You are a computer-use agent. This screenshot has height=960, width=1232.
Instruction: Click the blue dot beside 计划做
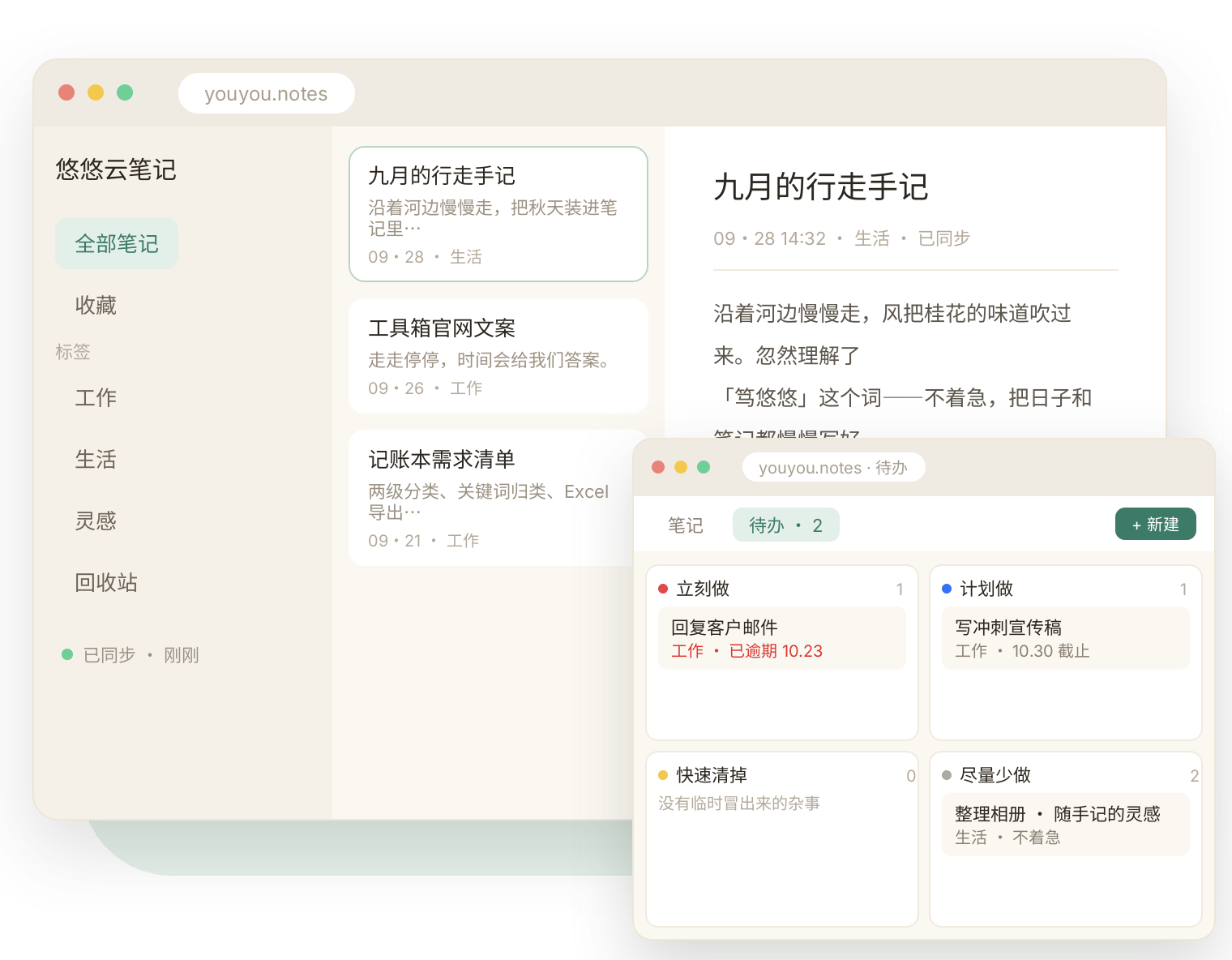[947, 589]
